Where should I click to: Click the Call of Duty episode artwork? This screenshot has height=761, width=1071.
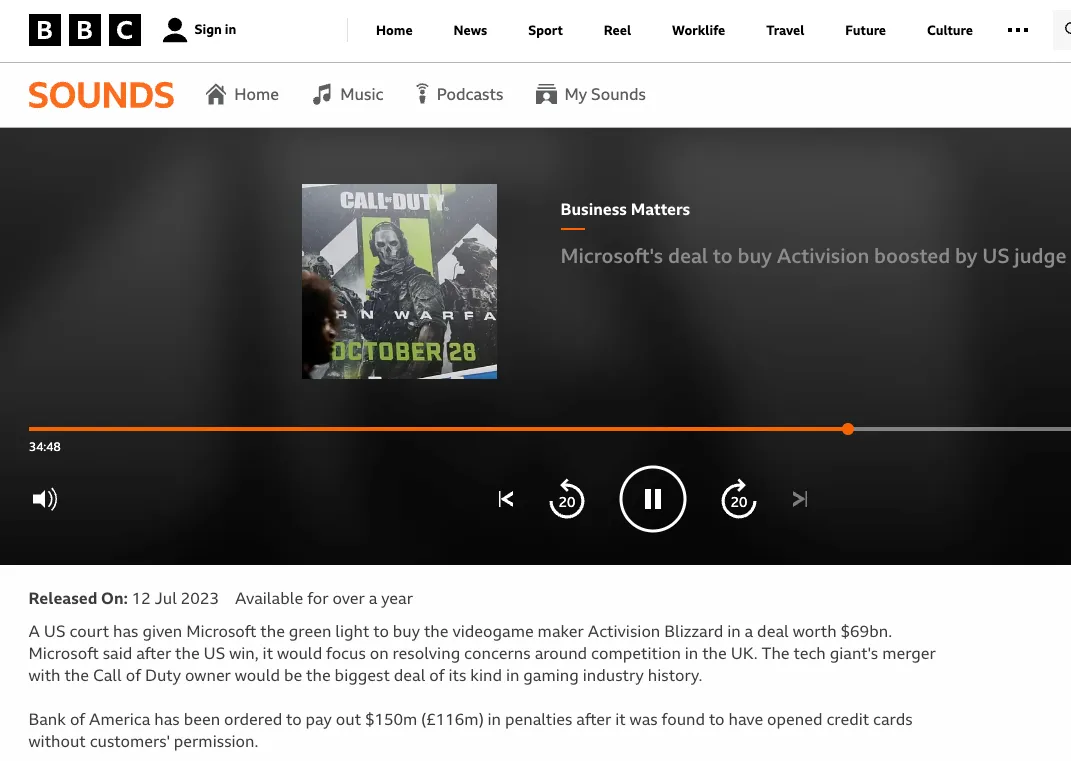[x=400, y=281]
